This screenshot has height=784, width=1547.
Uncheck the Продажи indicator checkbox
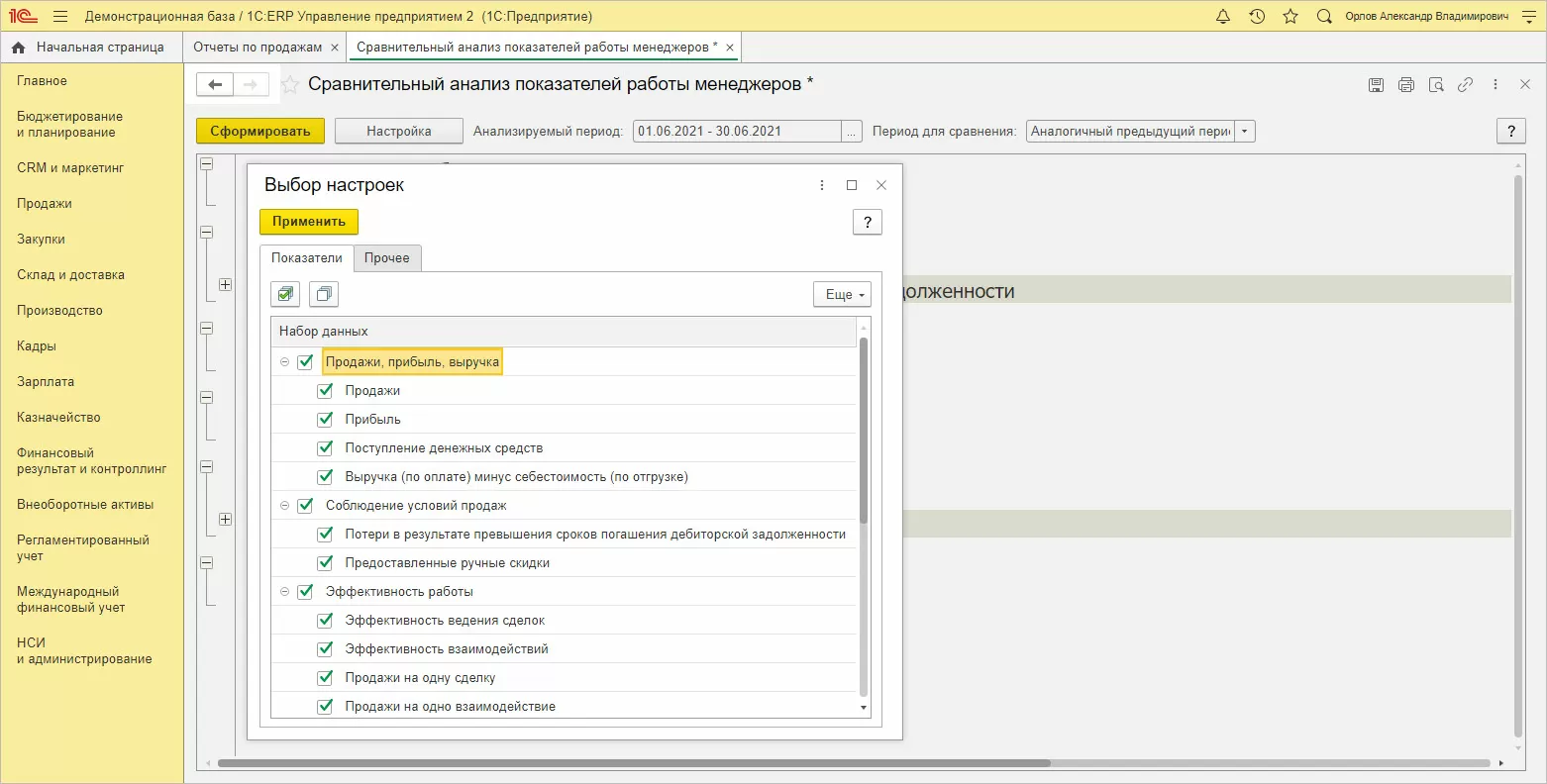(325, 391)
